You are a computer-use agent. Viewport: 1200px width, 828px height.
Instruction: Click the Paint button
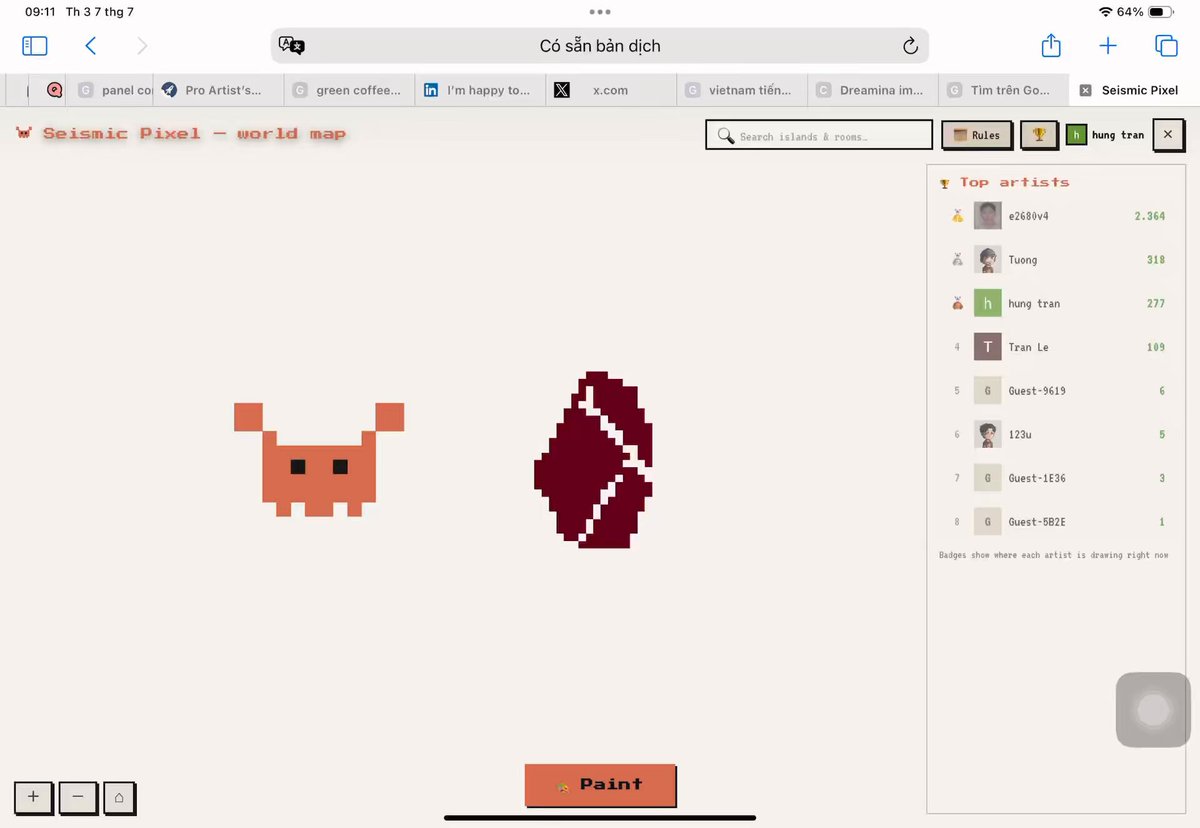click(x=601, y=785)
